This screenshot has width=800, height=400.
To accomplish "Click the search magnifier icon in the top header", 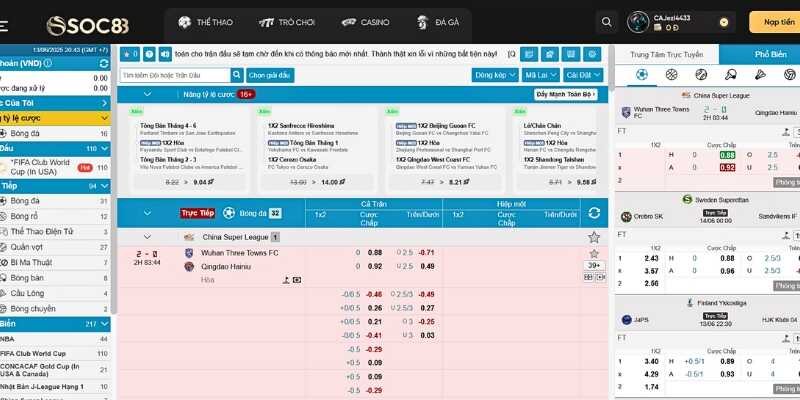I will [606, 21].
